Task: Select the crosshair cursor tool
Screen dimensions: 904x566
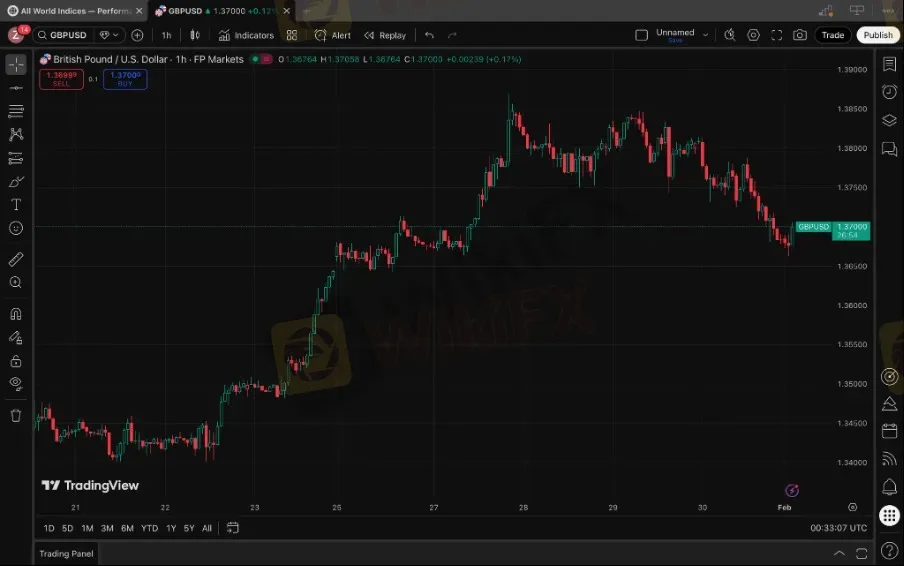Action: tap(16, 65)
